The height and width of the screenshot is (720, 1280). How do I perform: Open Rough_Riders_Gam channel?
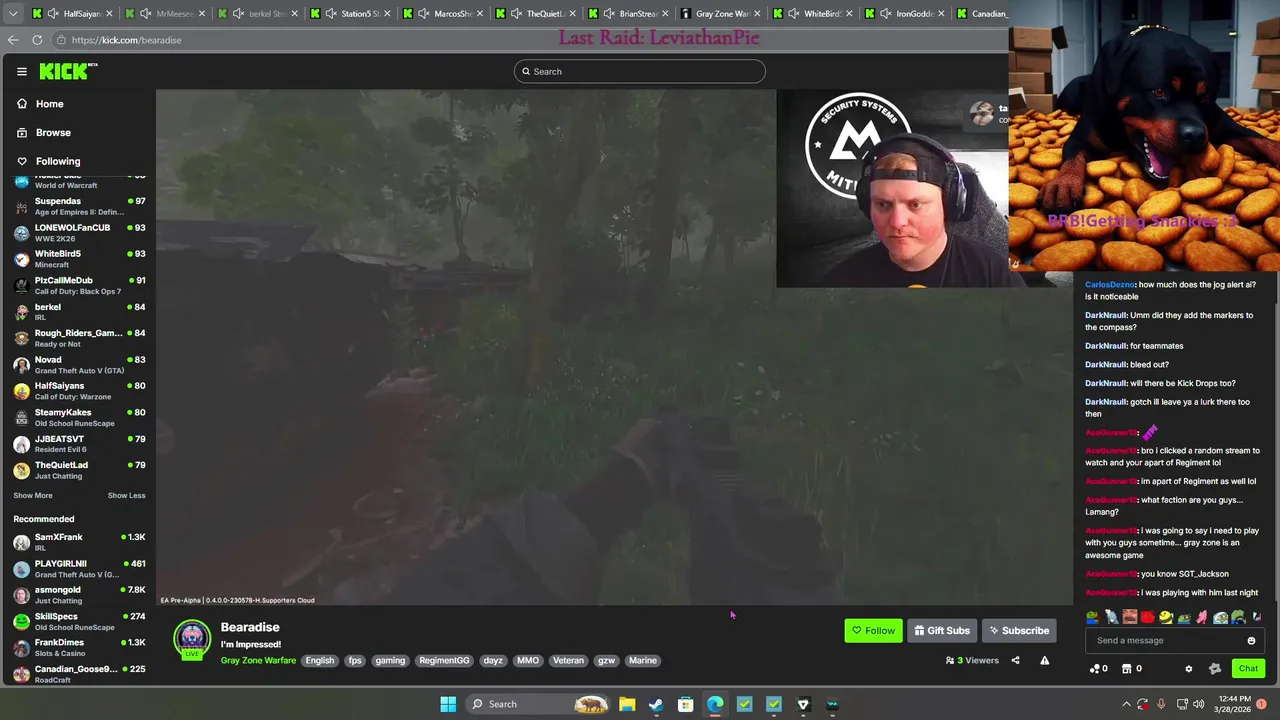[79, 338]
